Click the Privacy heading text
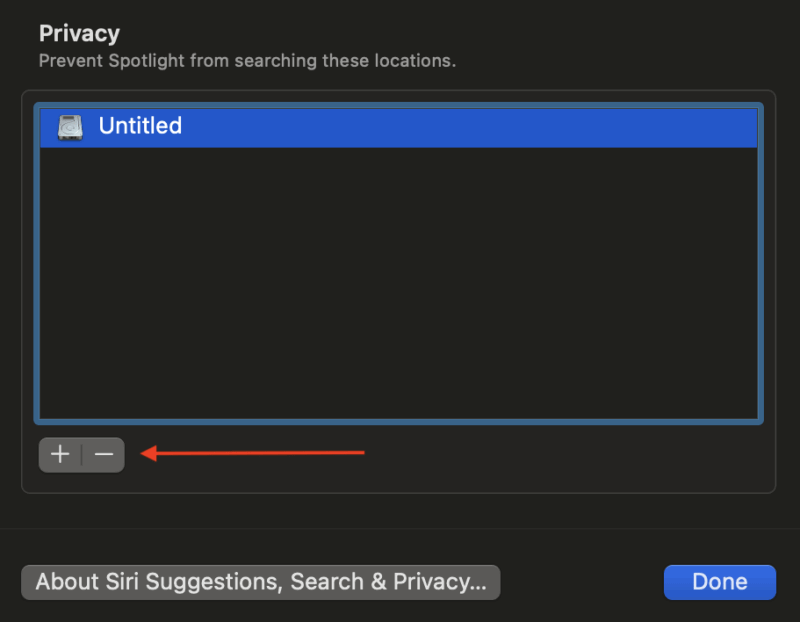The height and width of the screenshot is (622, 800). point(79,33)
